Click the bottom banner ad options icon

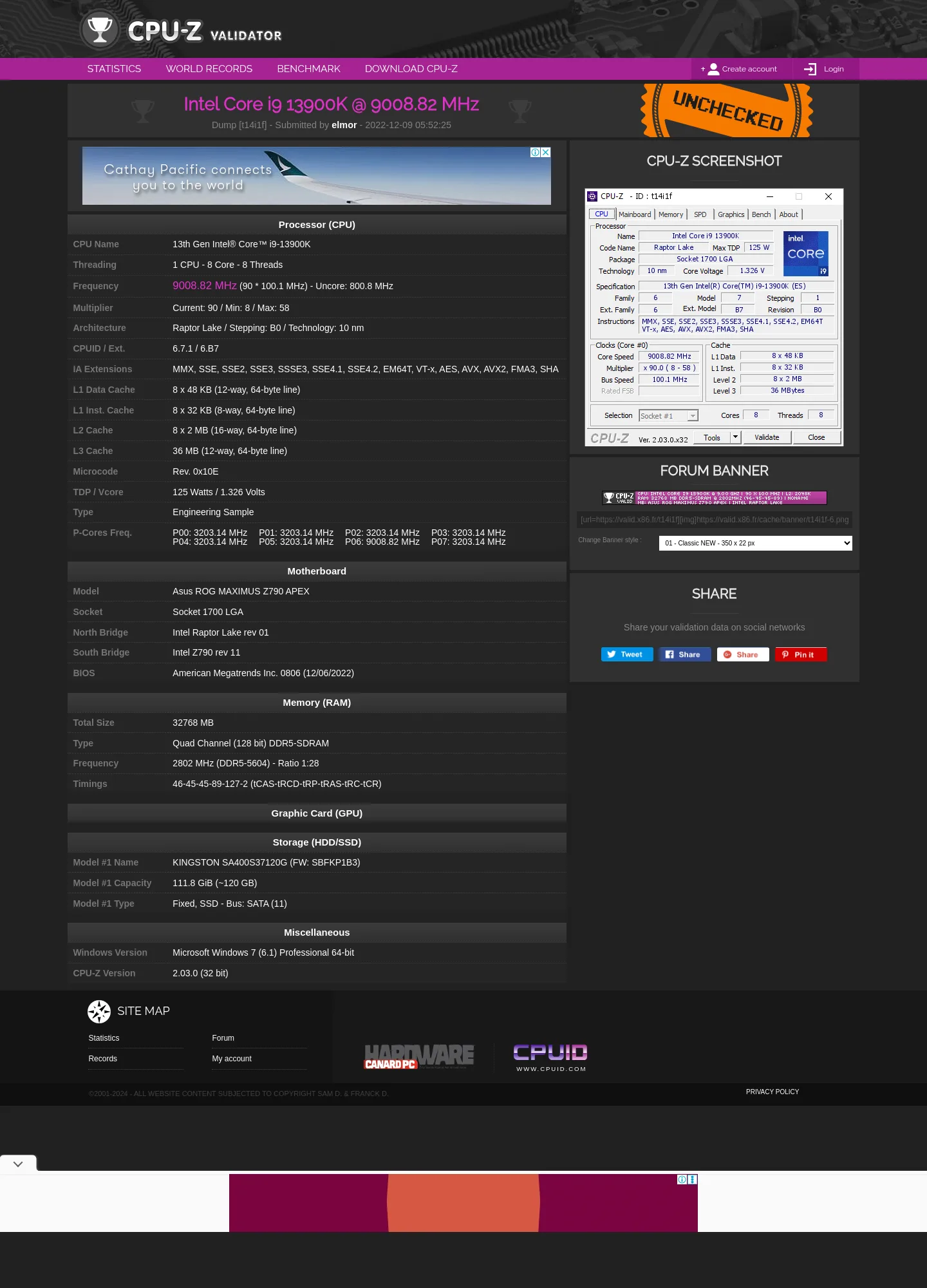pos(693,1179)
